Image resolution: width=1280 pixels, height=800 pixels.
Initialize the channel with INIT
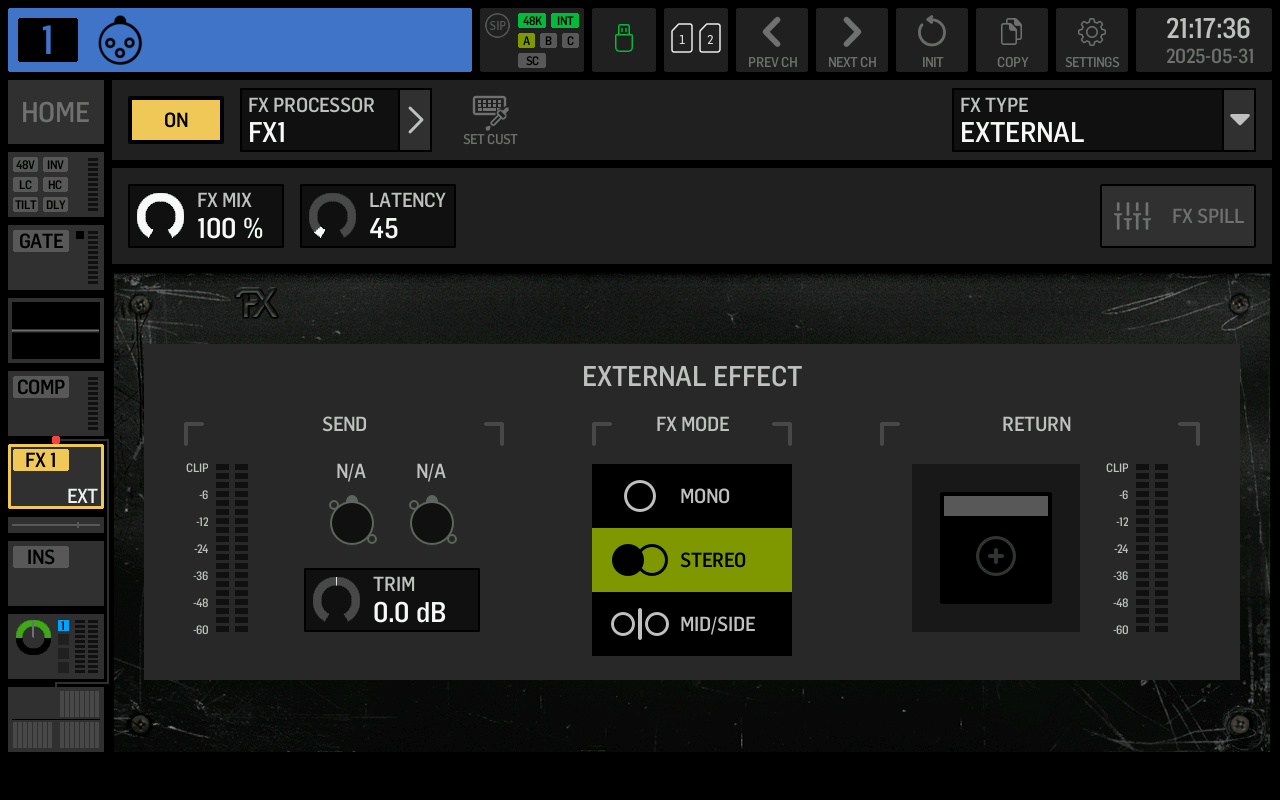pos(931,40)
